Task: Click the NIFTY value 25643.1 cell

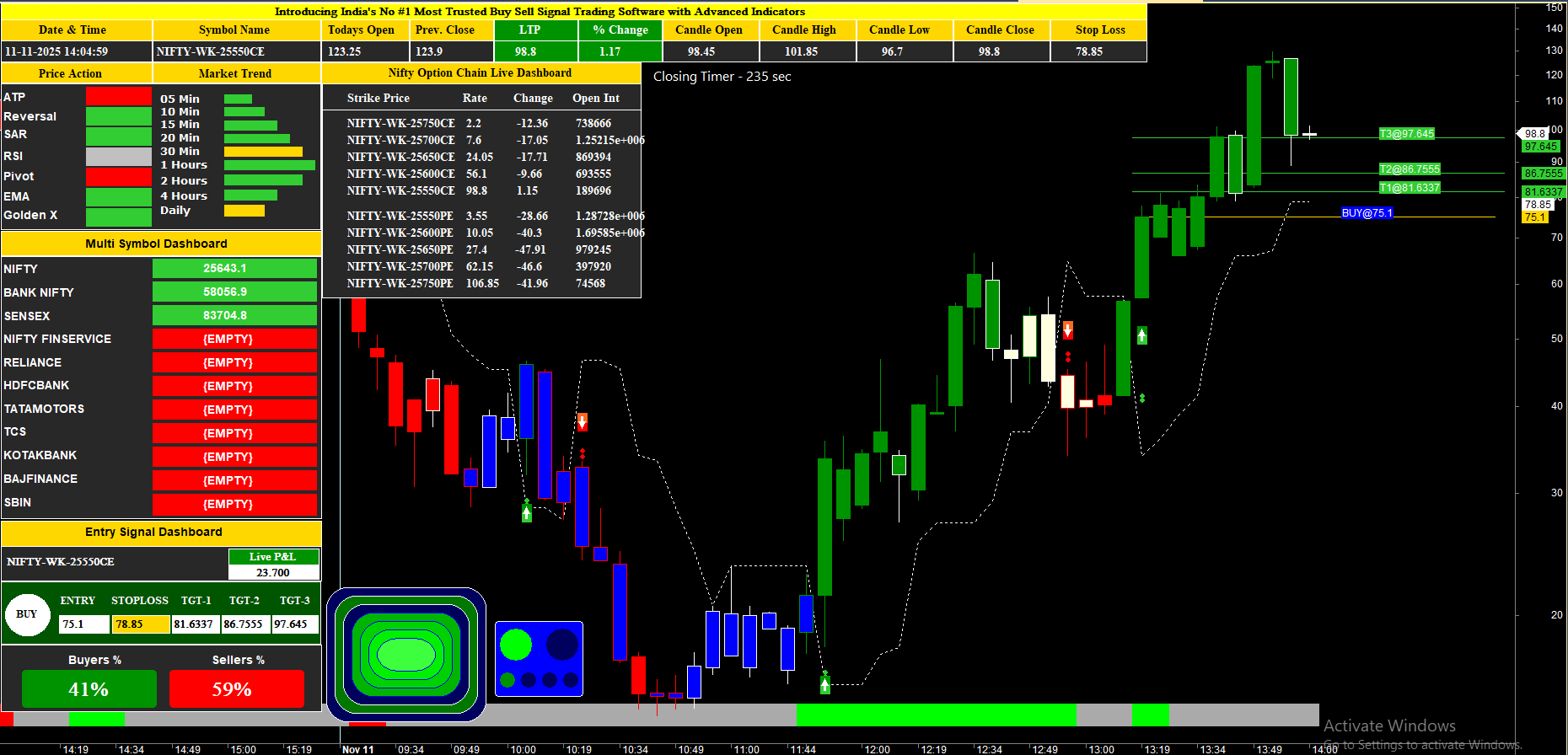Action: pos(234,269)
